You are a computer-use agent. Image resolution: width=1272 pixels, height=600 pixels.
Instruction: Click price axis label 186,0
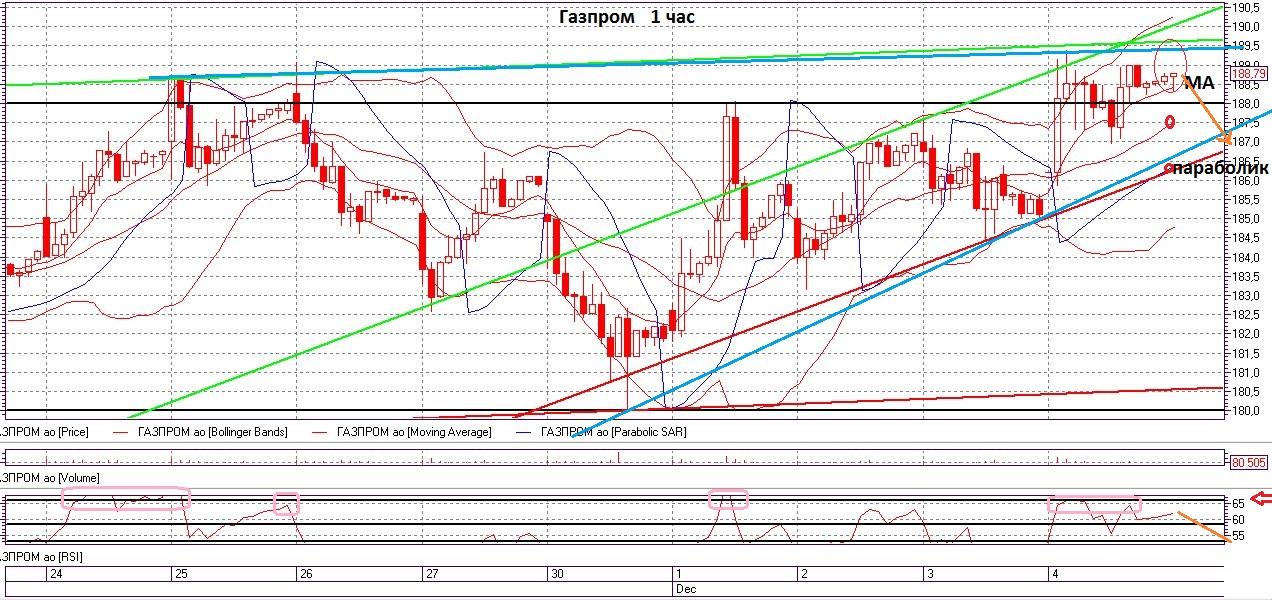(x=1245, y=181)
